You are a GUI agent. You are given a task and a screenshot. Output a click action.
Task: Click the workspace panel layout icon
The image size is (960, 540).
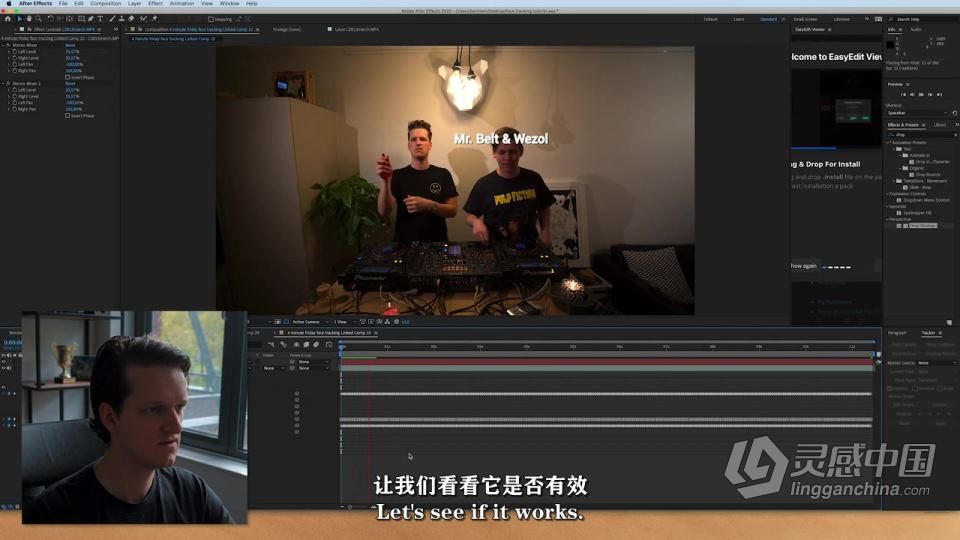tap(879, 19)
